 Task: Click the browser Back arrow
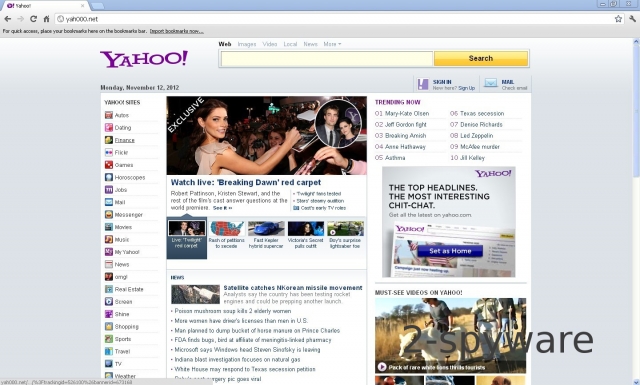7,19
